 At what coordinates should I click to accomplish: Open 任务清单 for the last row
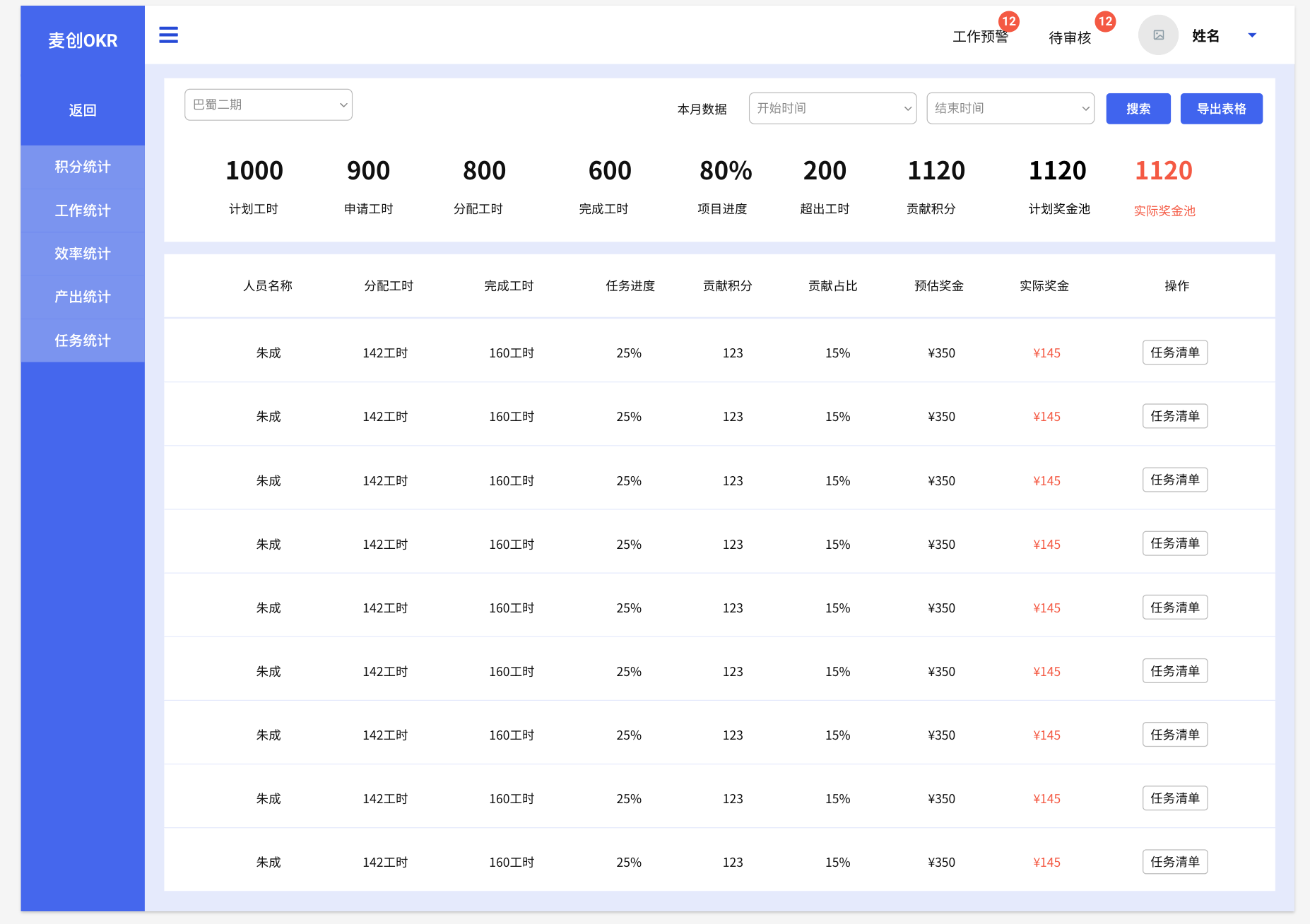click(1174, 862)
